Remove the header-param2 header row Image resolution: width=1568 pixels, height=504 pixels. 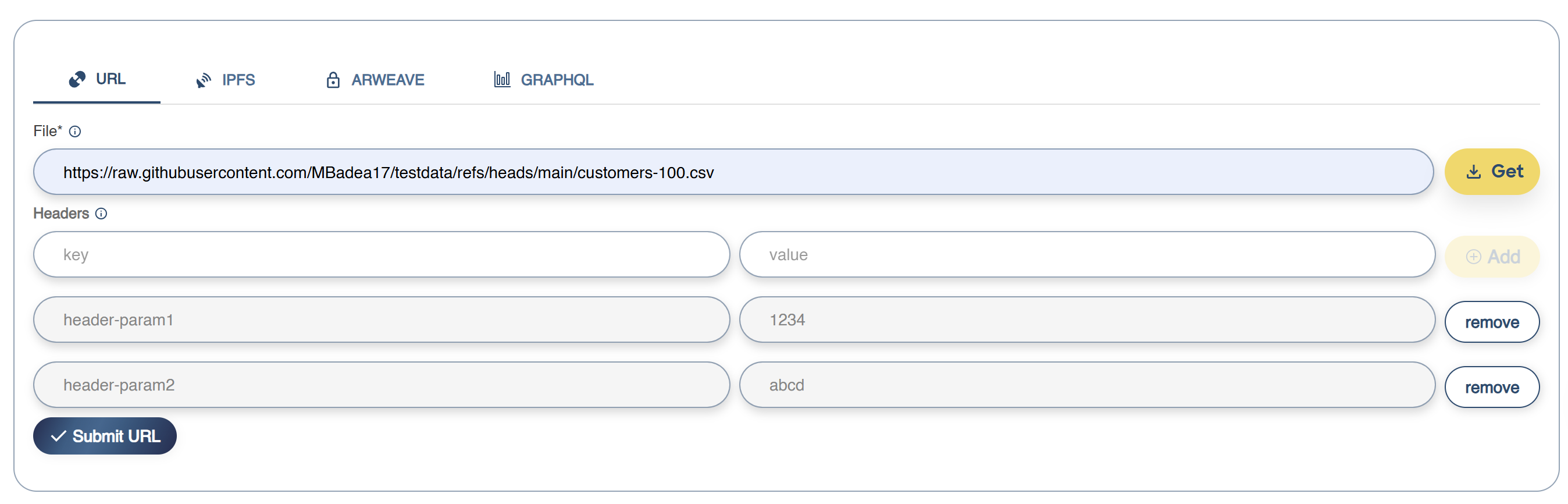1491,387
